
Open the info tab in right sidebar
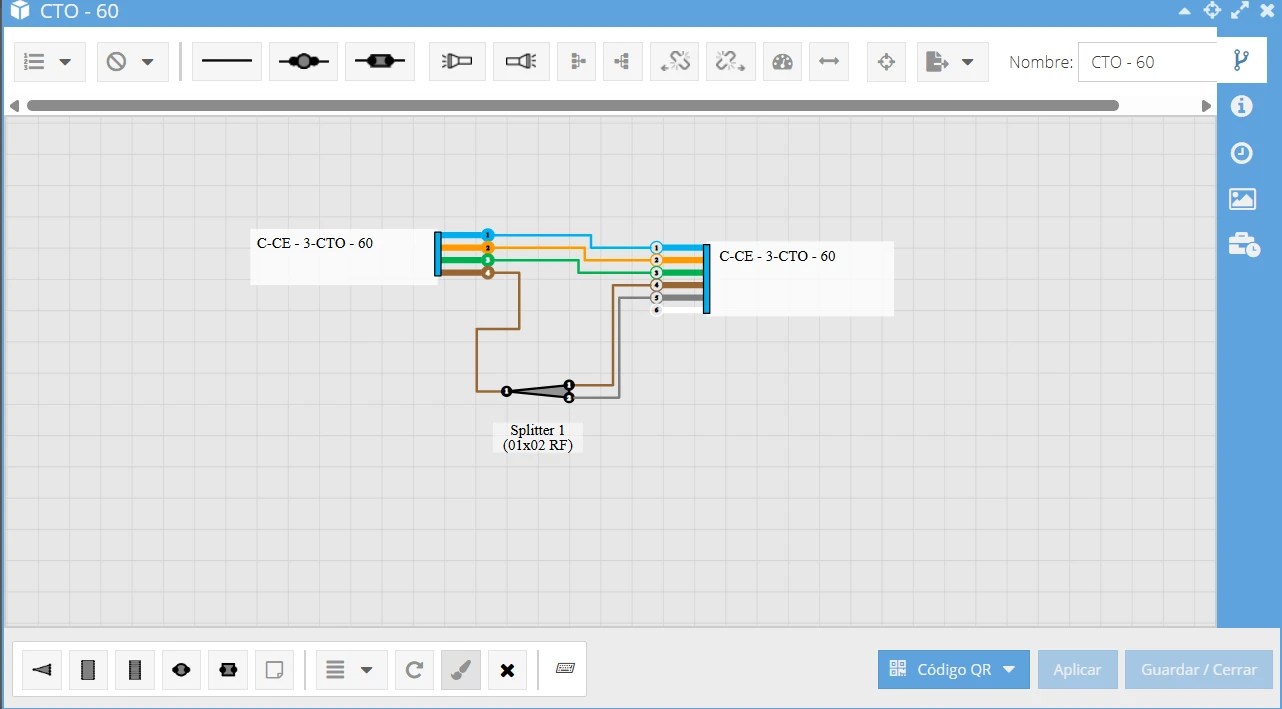tap(1241, 106)
